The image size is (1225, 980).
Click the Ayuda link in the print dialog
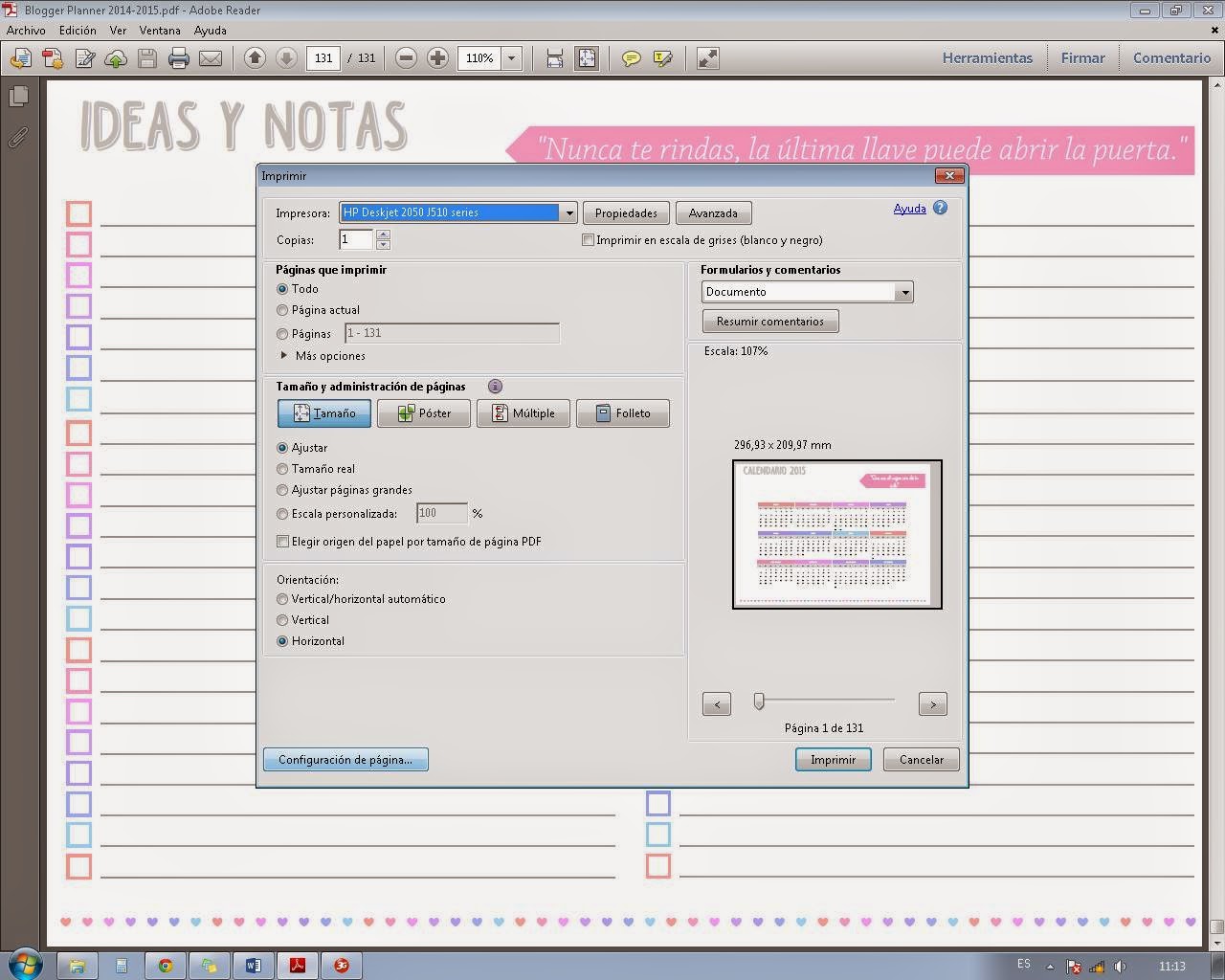[909, 209]
